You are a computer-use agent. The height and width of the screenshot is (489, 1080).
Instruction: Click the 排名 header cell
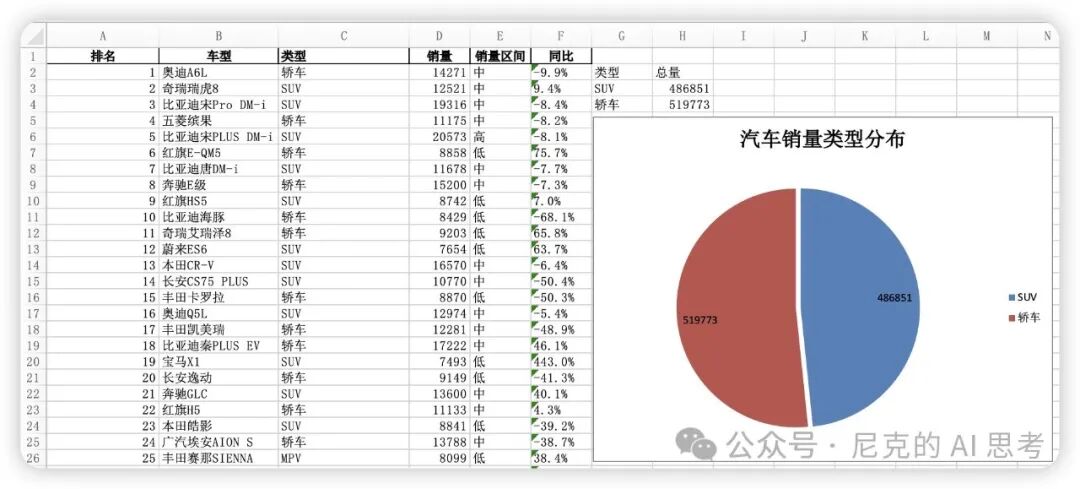pos(103,56)
